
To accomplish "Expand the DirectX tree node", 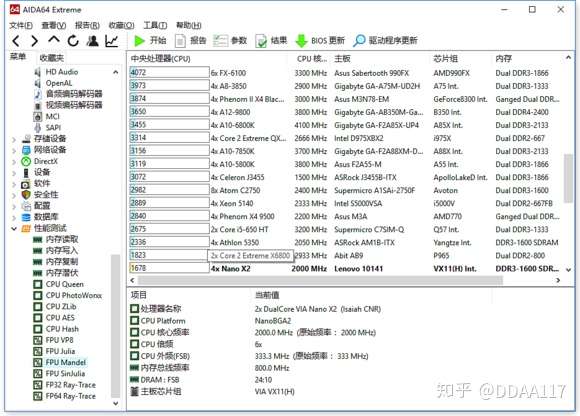I will [14, 162].
